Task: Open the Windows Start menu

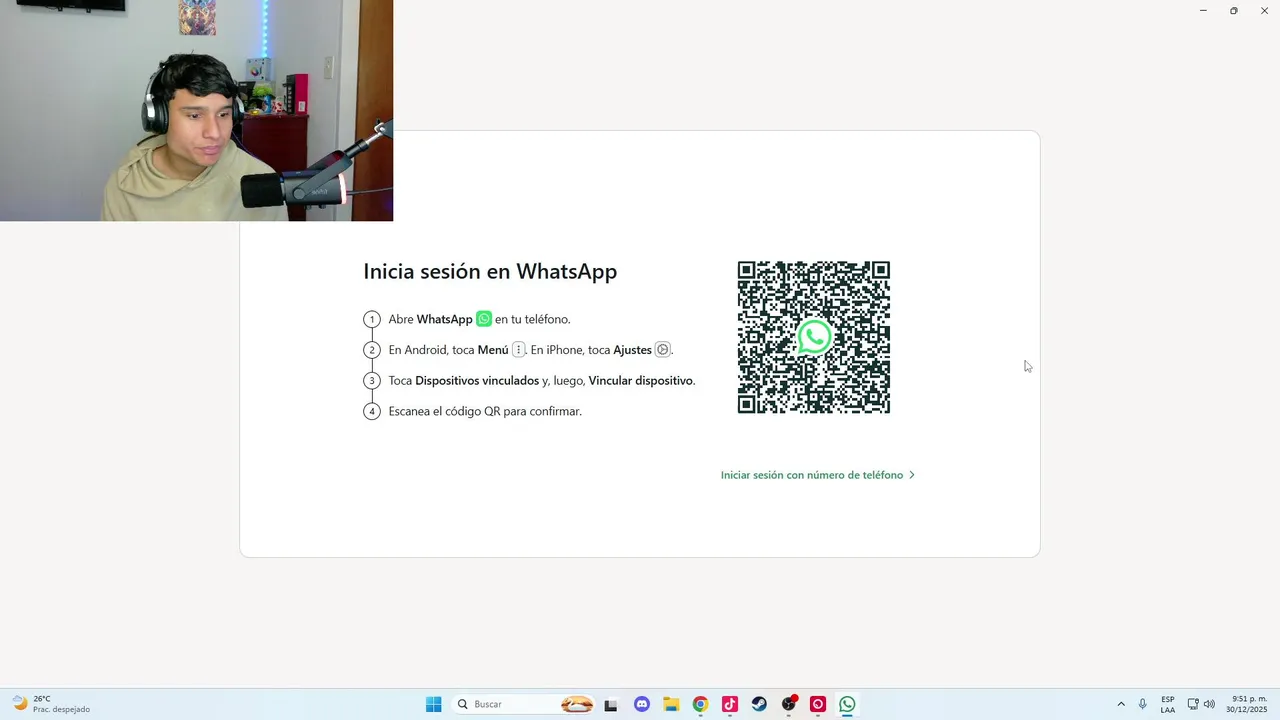Action: click(x=433, y=704)
